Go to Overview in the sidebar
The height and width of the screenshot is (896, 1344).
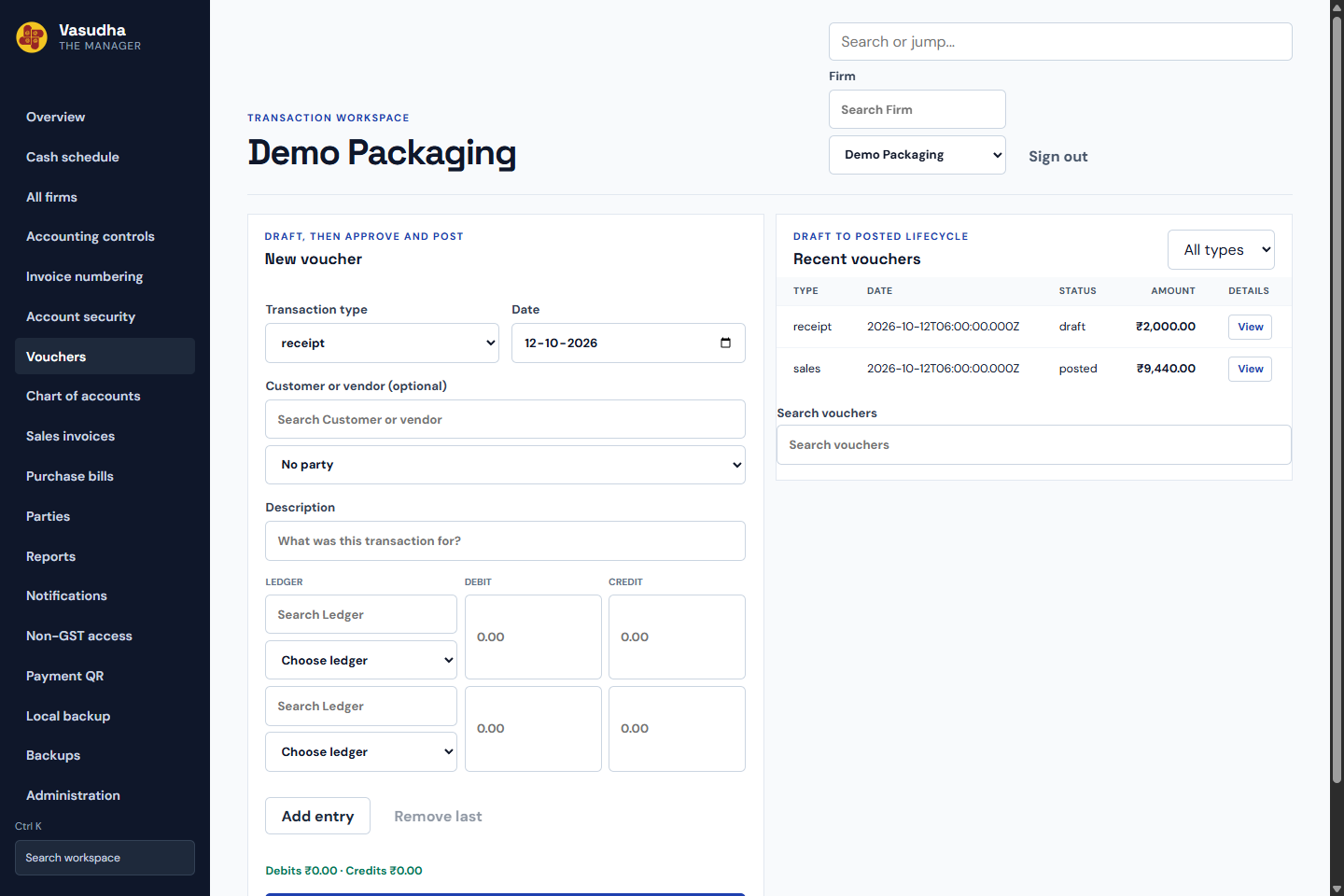(x=105, y=117)
